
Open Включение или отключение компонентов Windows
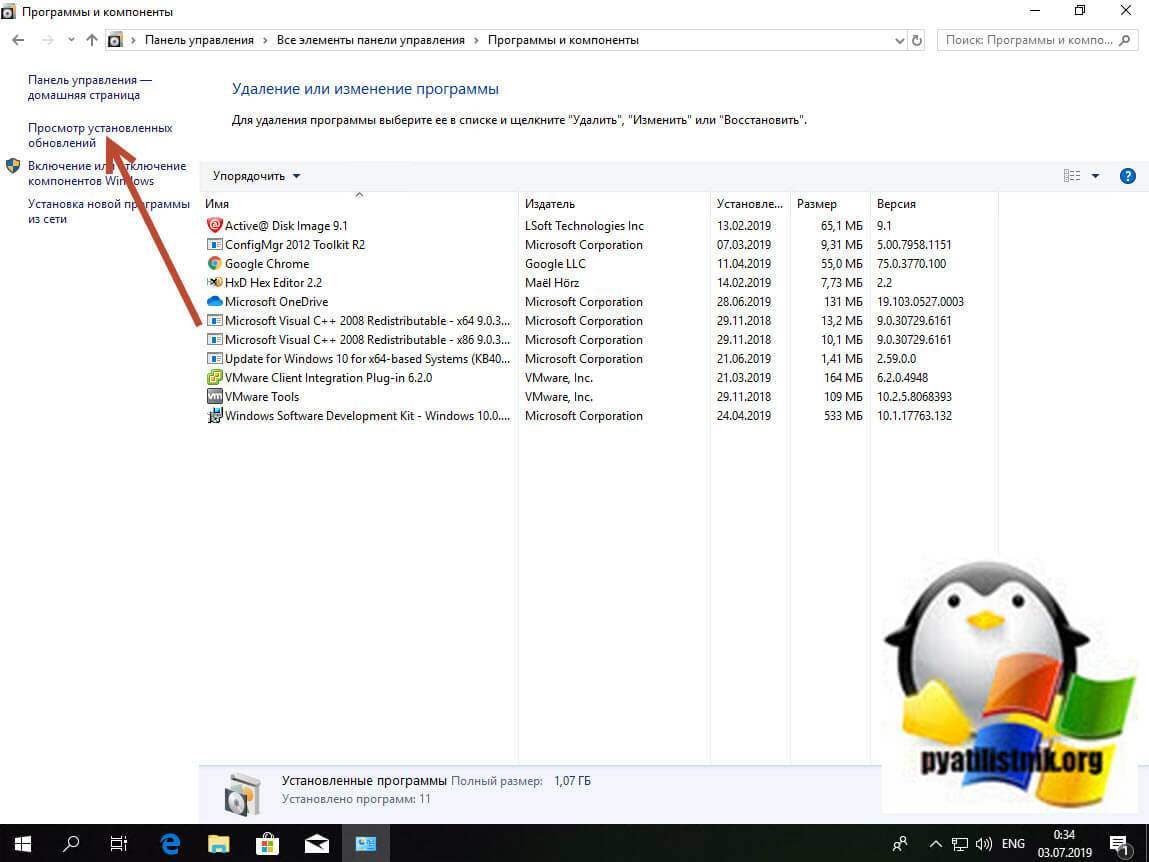pyautogui.click(x=106, y=173)
